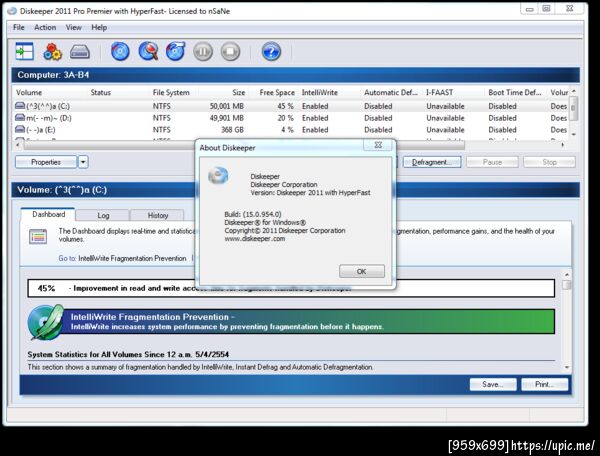
Task: Click the analyze volume magnifier icon
Action: (148, 51)
